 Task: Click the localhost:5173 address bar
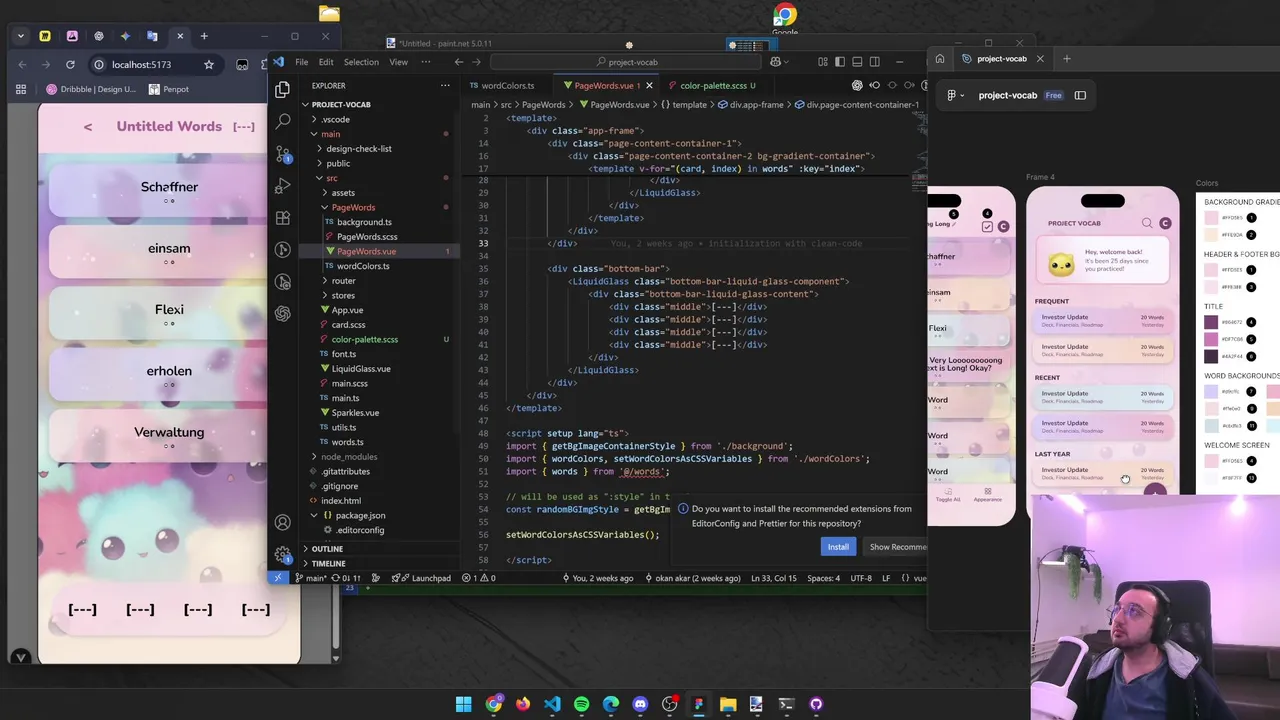coord(140,65)
